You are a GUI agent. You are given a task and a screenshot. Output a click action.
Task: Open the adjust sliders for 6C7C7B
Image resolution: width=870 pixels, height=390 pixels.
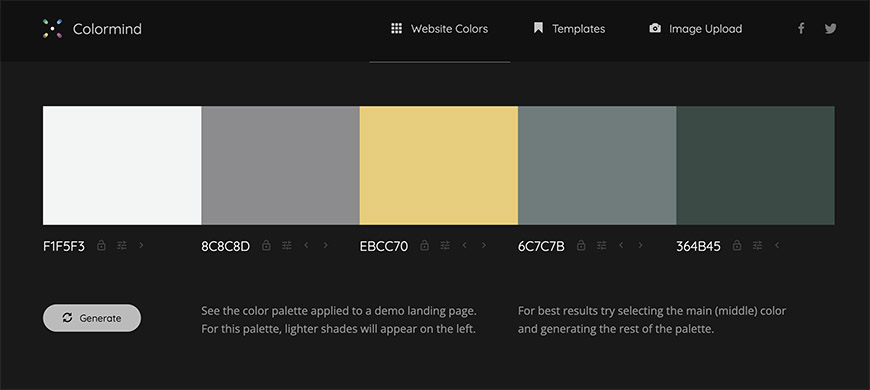601,245
